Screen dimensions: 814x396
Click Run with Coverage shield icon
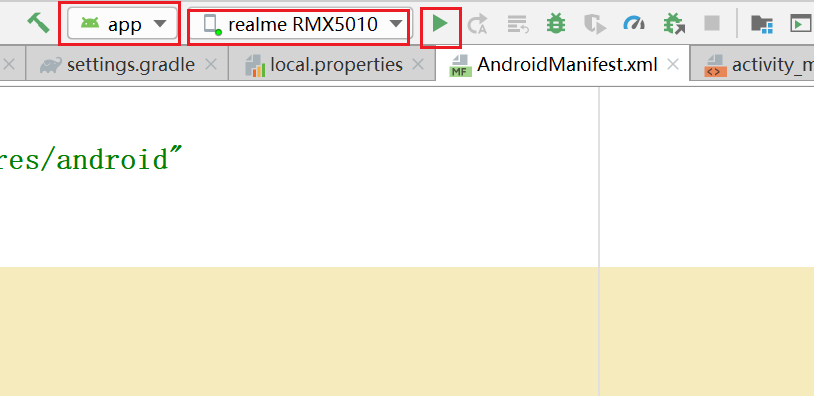pyautogui.click(x=595, y=24)
